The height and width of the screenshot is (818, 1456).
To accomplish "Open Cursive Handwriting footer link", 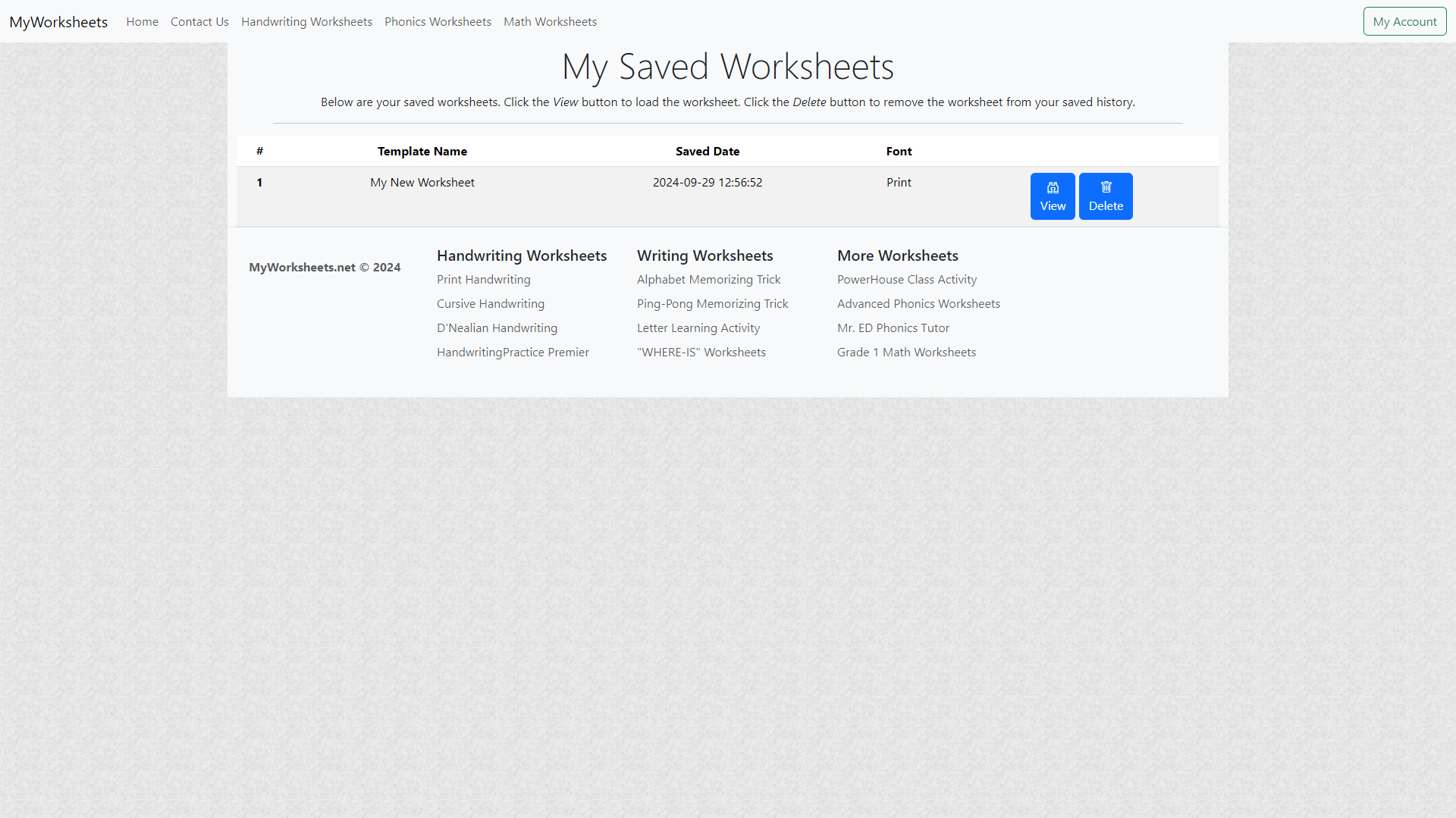I will (491, 304).
